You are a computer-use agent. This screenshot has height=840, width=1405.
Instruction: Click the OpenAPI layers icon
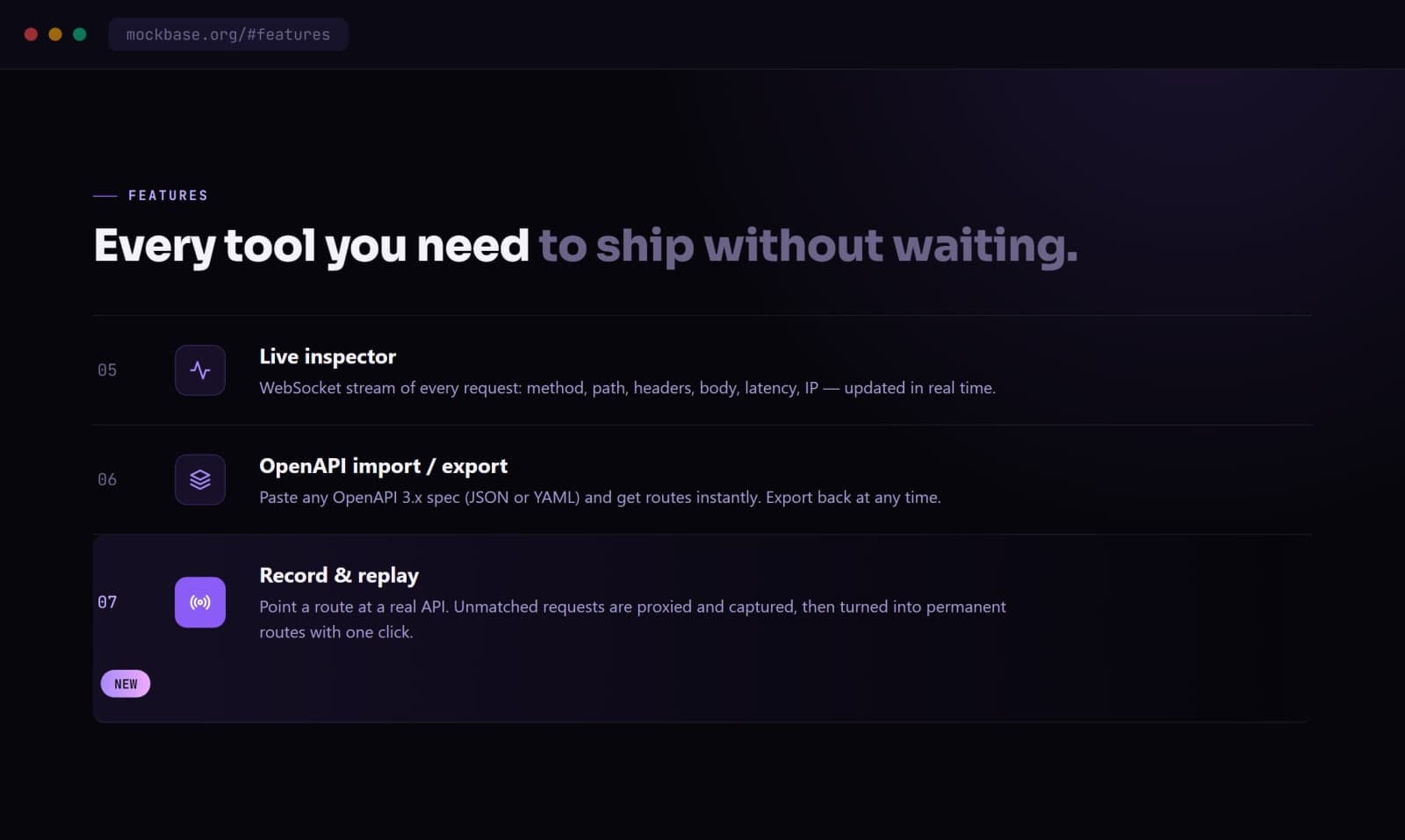pos(200,479)
